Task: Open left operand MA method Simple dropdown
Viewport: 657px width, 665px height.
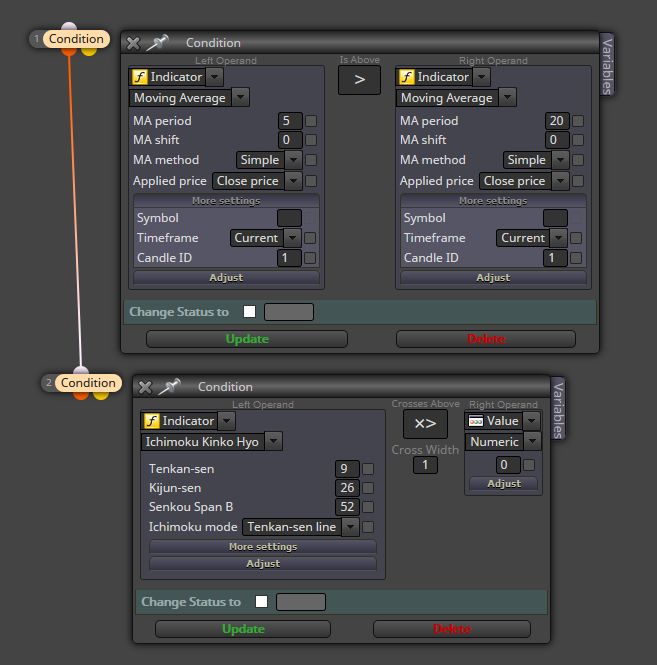Action: (x=294, y=160)
